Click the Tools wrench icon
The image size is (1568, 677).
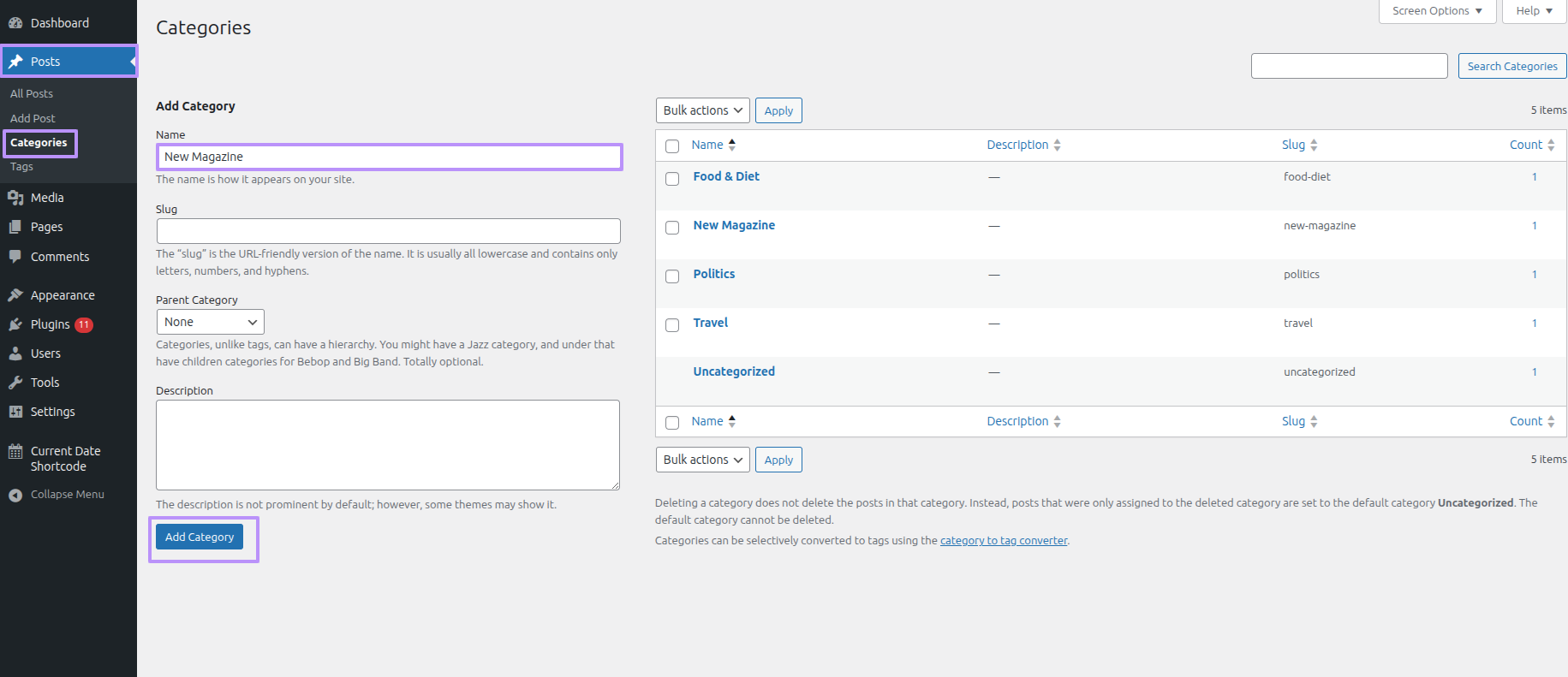point(15,383)
